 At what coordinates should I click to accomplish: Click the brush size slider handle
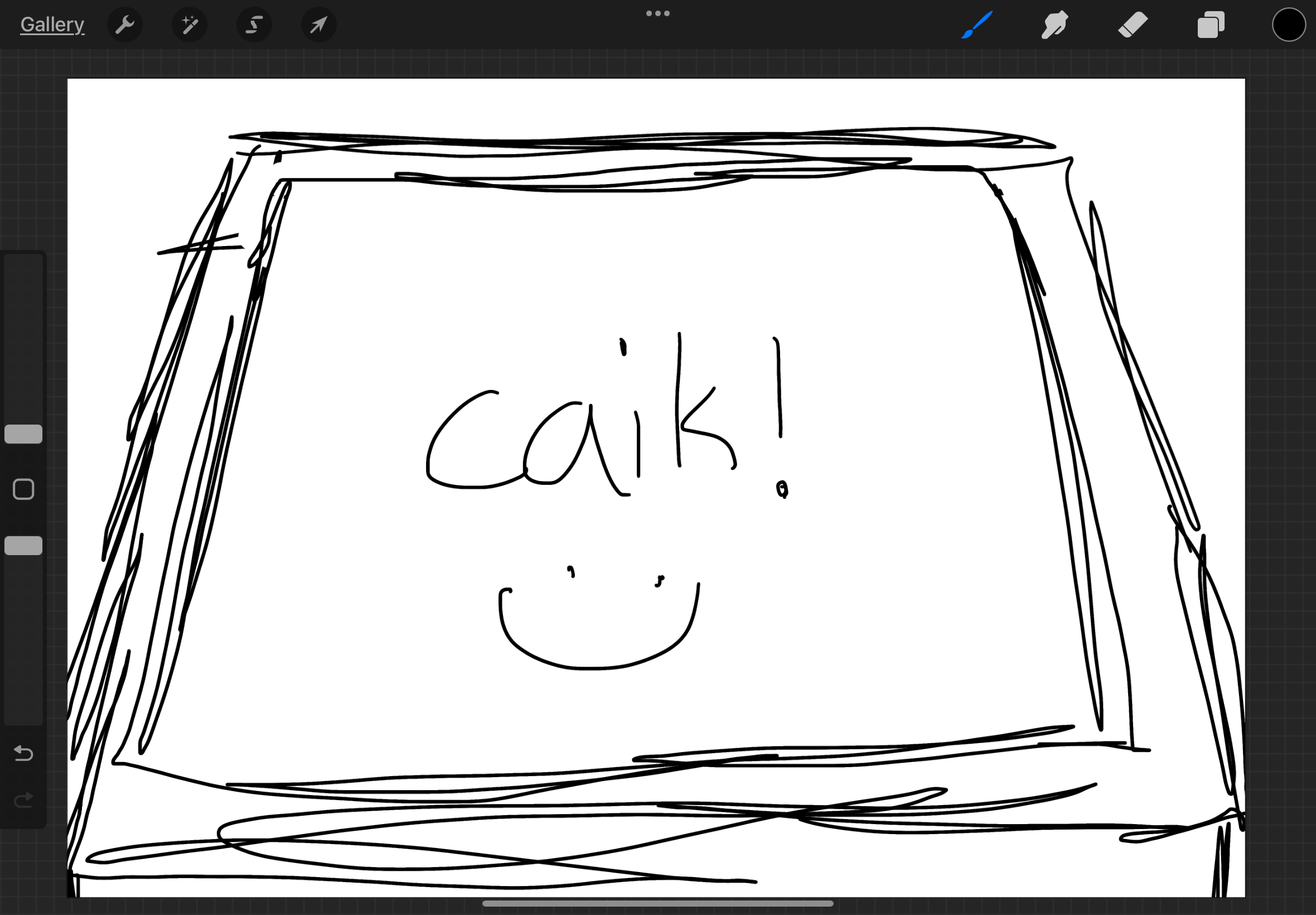(23, 434)
